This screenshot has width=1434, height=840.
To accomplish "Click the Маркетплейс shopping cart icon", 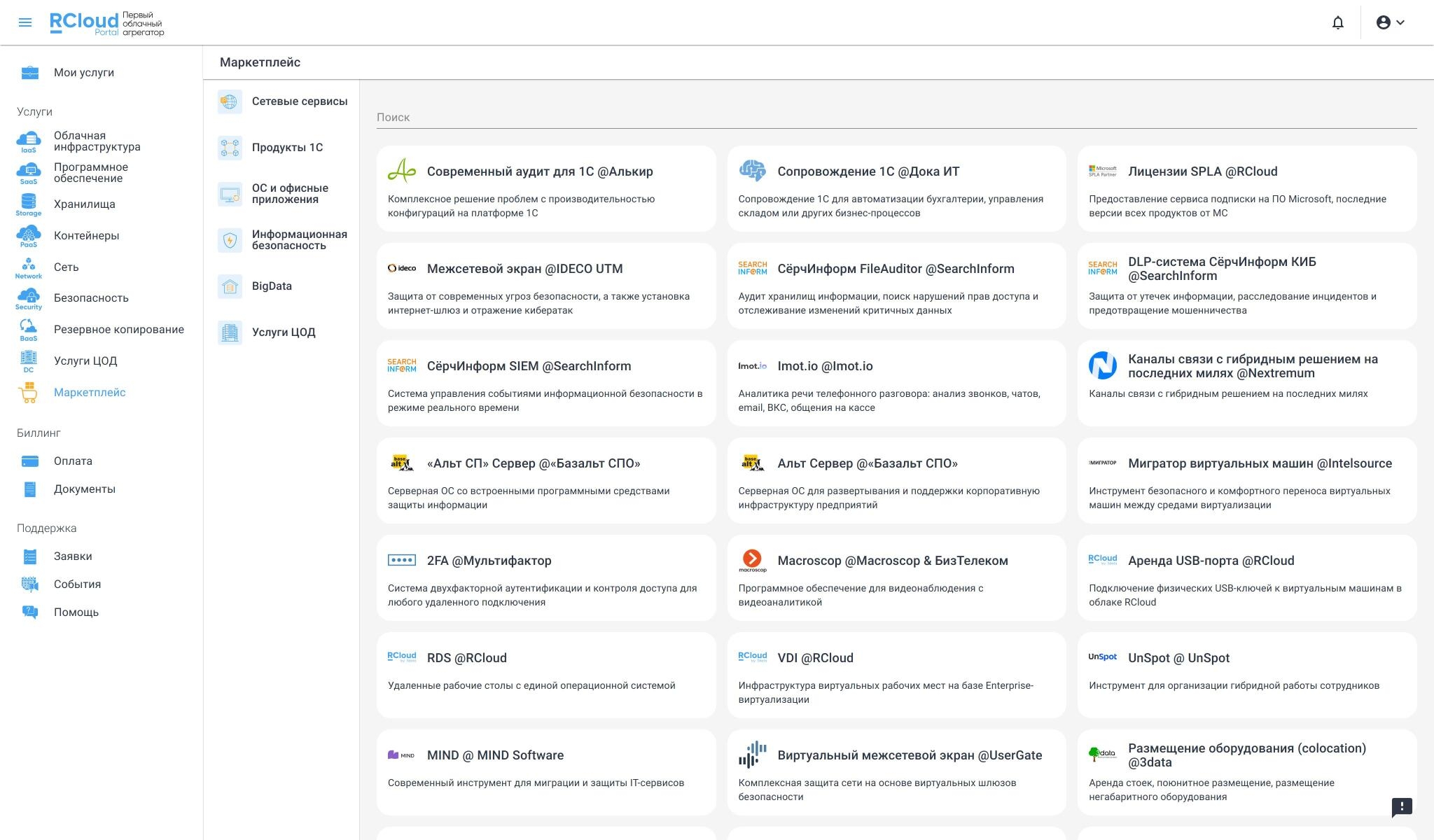I will [x=29, y=393].
